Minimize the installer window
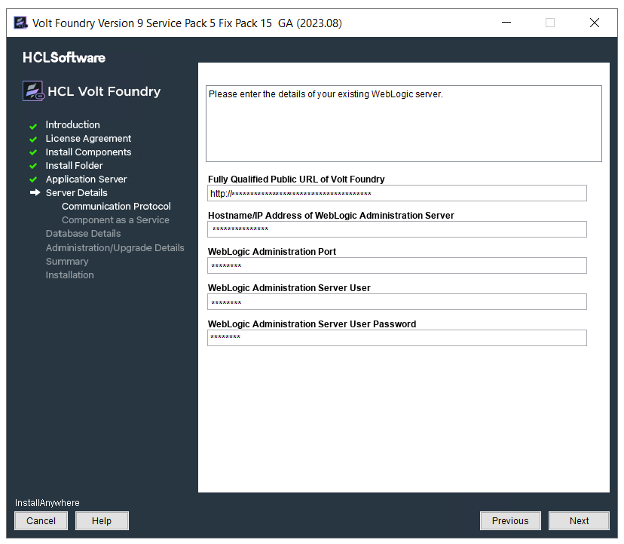This screenshot has width=624, height=544. [x=506, y=23]
